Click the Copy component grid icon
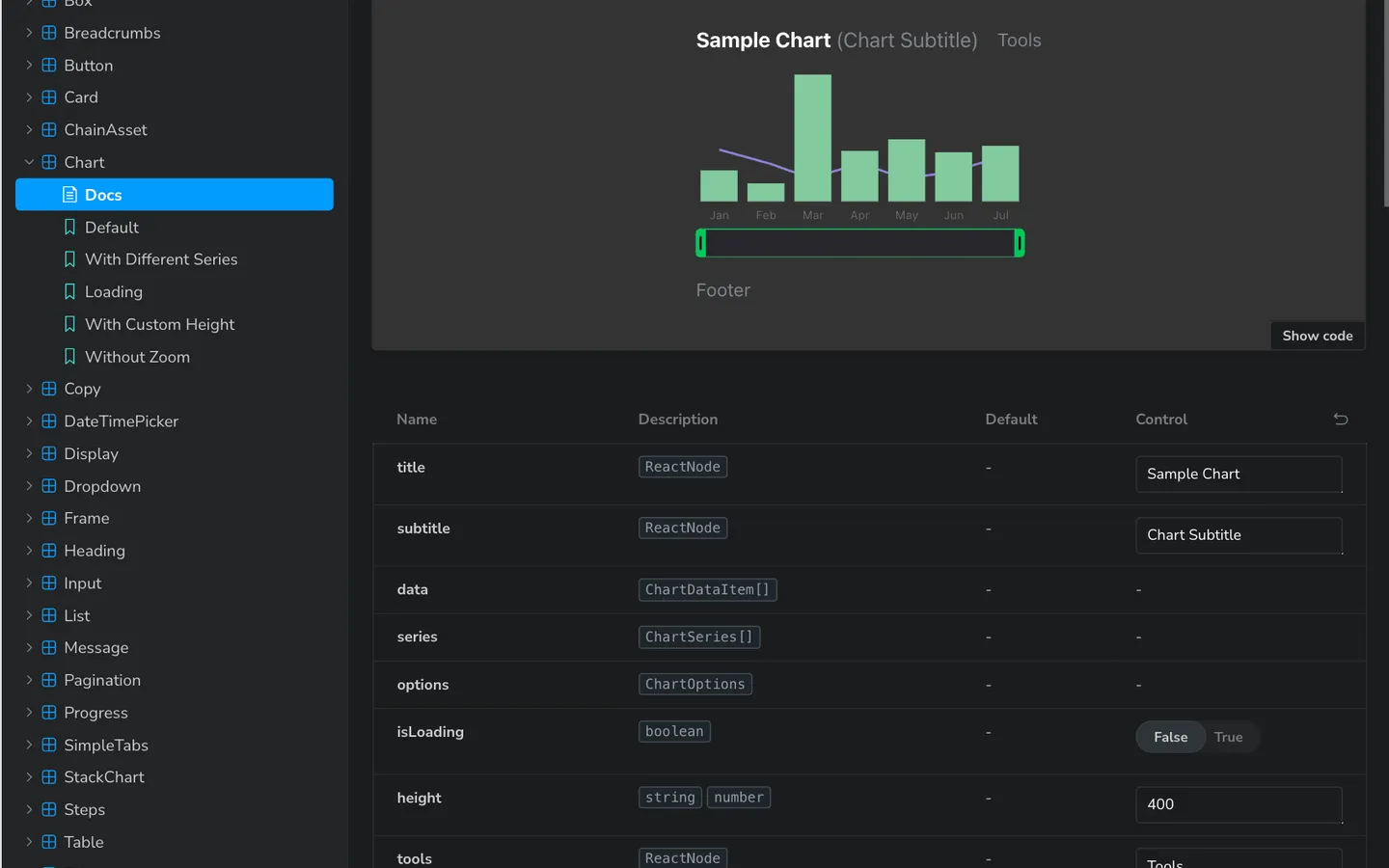This screenshot has width=1389, height=868. pos(49,389)
